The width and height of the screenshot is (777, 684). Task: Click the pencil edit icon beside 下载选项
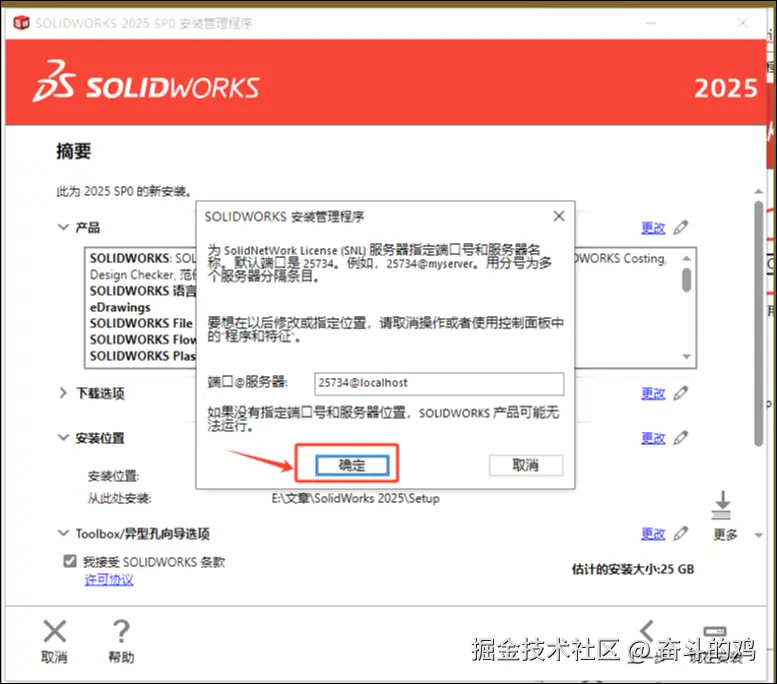(x=681, y=393)
